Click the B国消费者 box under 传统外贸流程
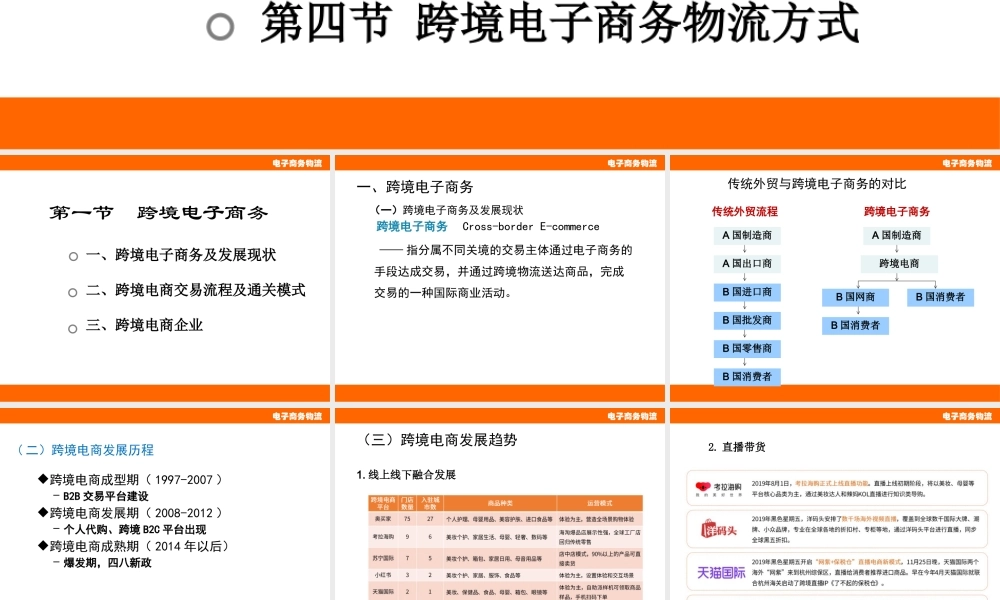The image size is (1000, 600). point(748,376)
